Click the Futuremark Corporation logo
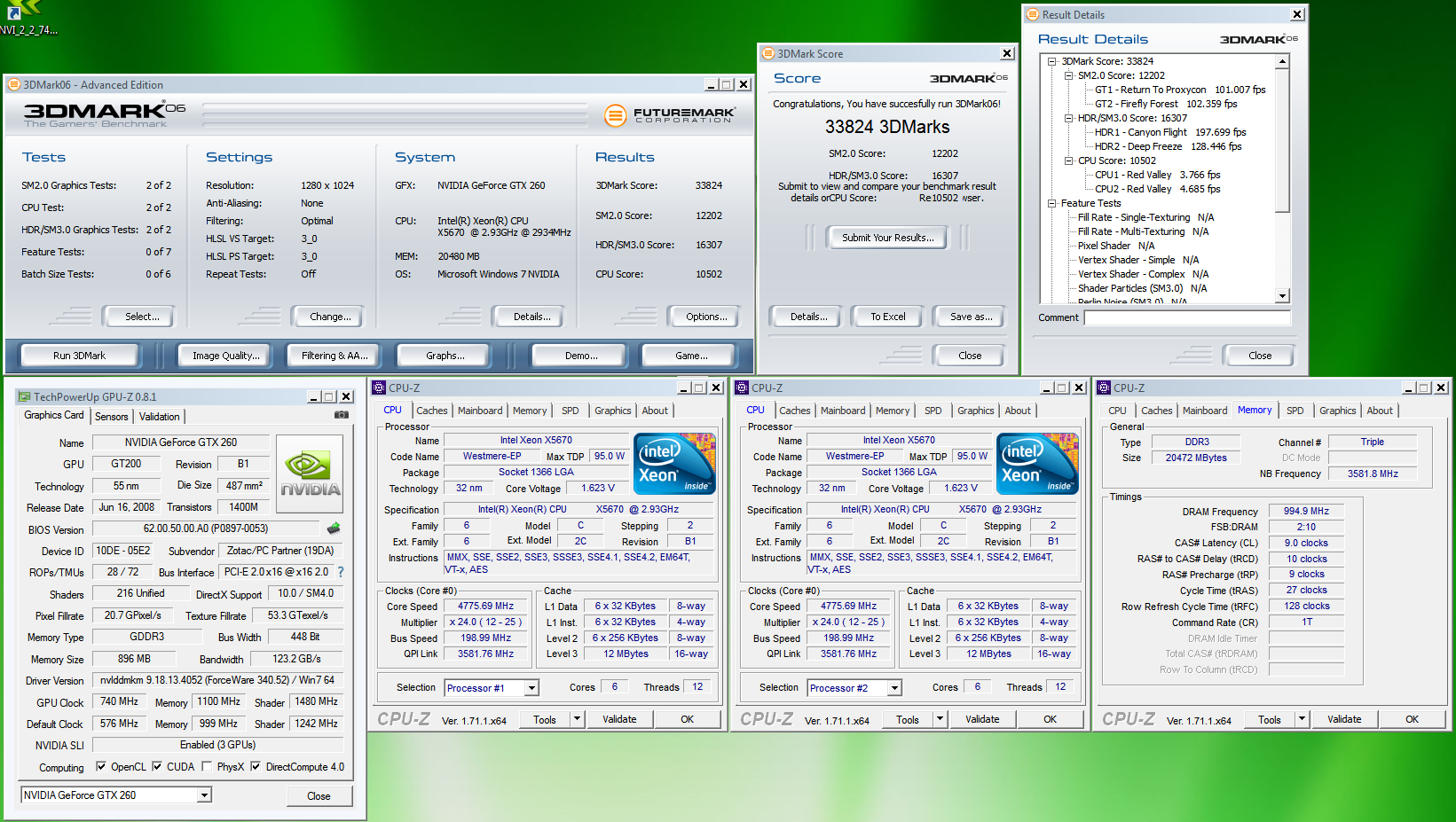1456x822 pixels. point(670,114)
